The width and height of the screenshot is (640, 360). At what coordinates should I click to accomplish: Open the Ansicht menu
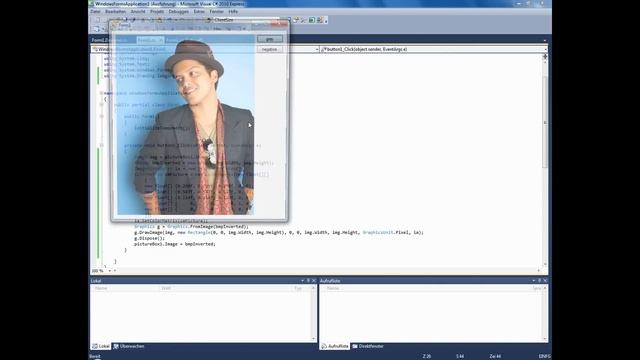click(138, 11)
